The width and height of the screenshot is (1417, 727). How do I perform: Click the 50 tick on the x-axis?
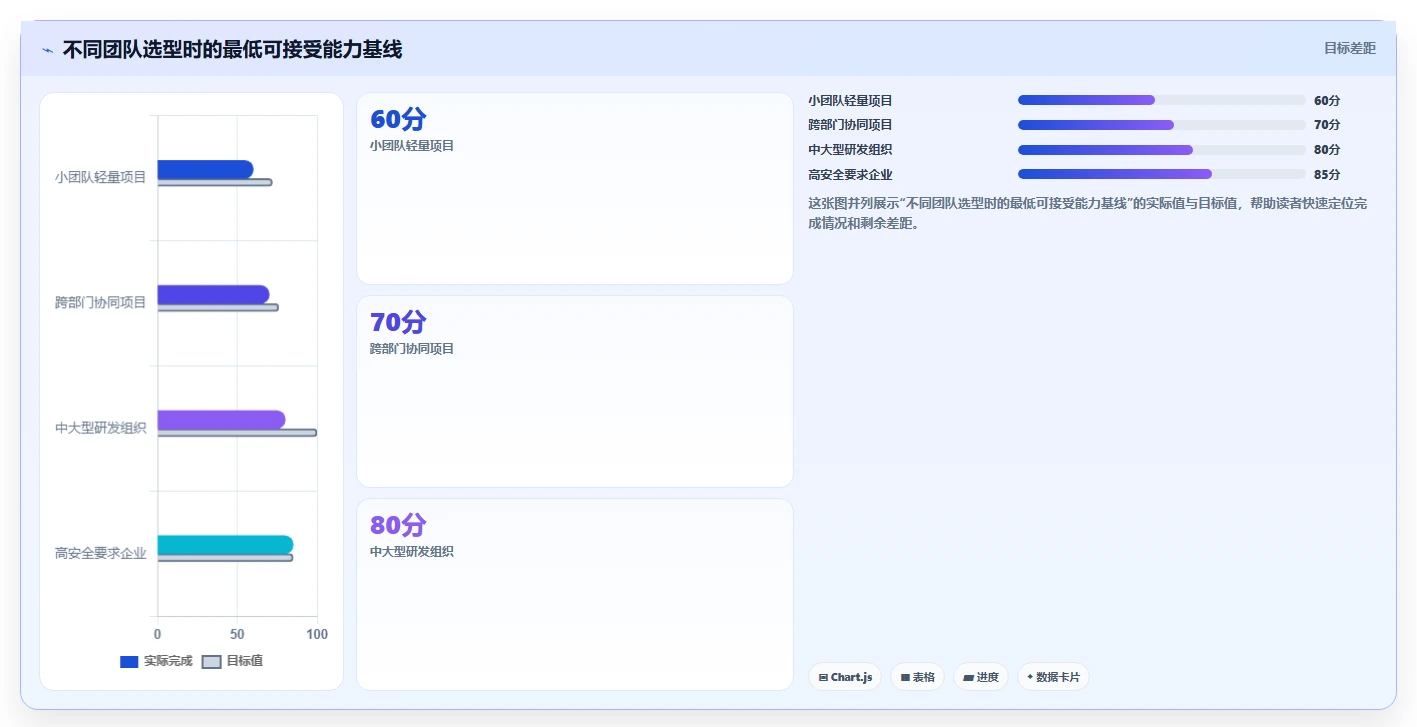(x=237, y=634)
